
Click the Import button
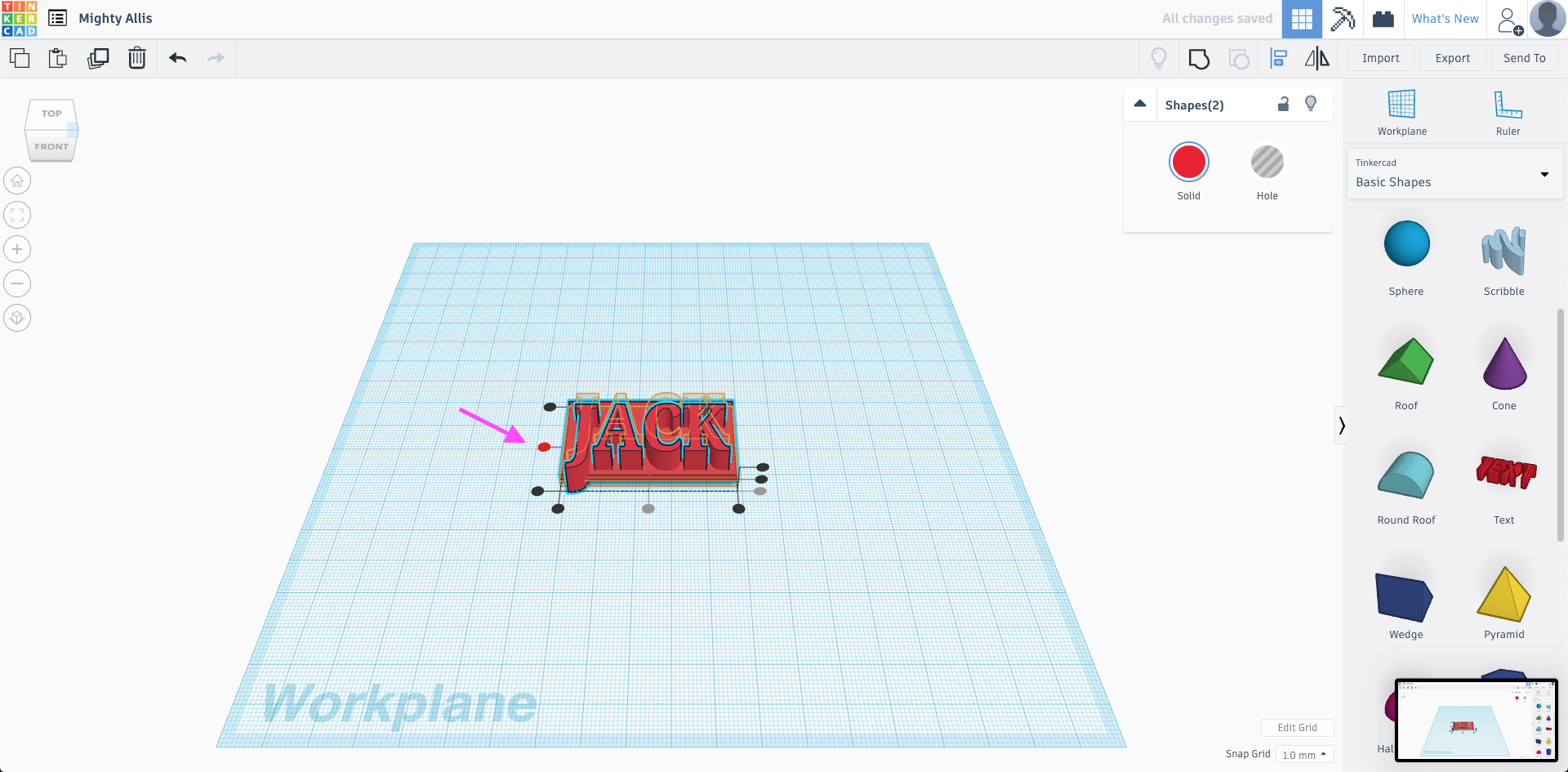coord(1380,58)
